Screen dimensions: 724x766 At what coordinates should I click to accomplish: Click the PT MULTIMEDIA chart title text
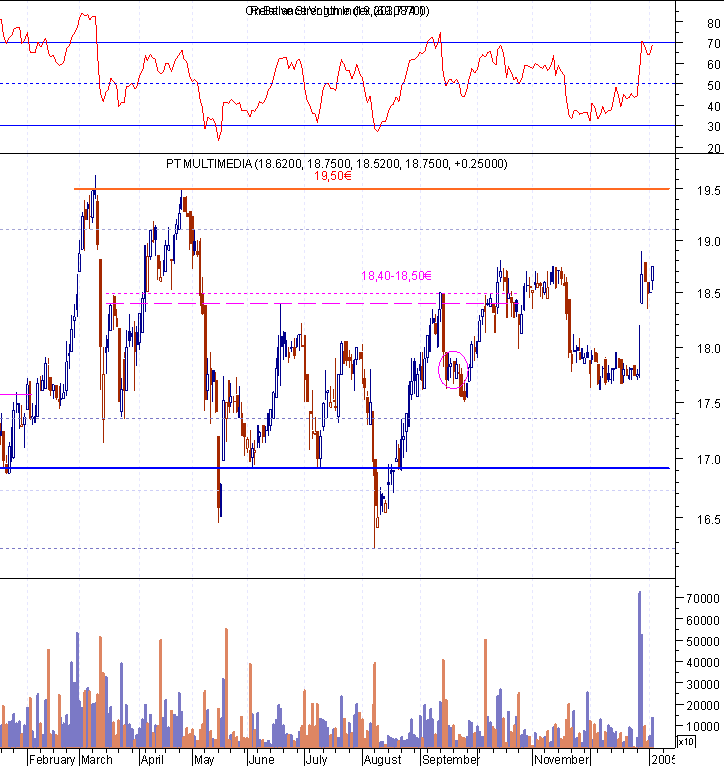pos(337,164)
